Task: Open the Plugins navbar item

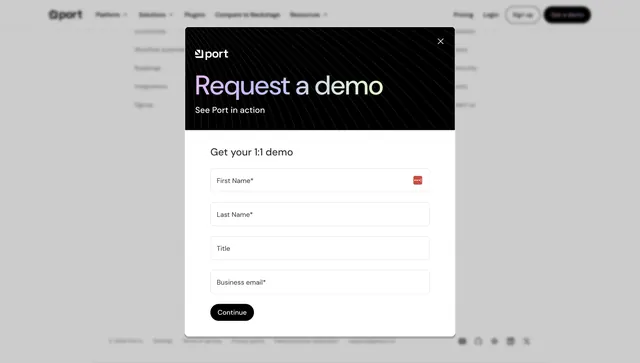Action: pyautogui.click(x=194, y=15)
